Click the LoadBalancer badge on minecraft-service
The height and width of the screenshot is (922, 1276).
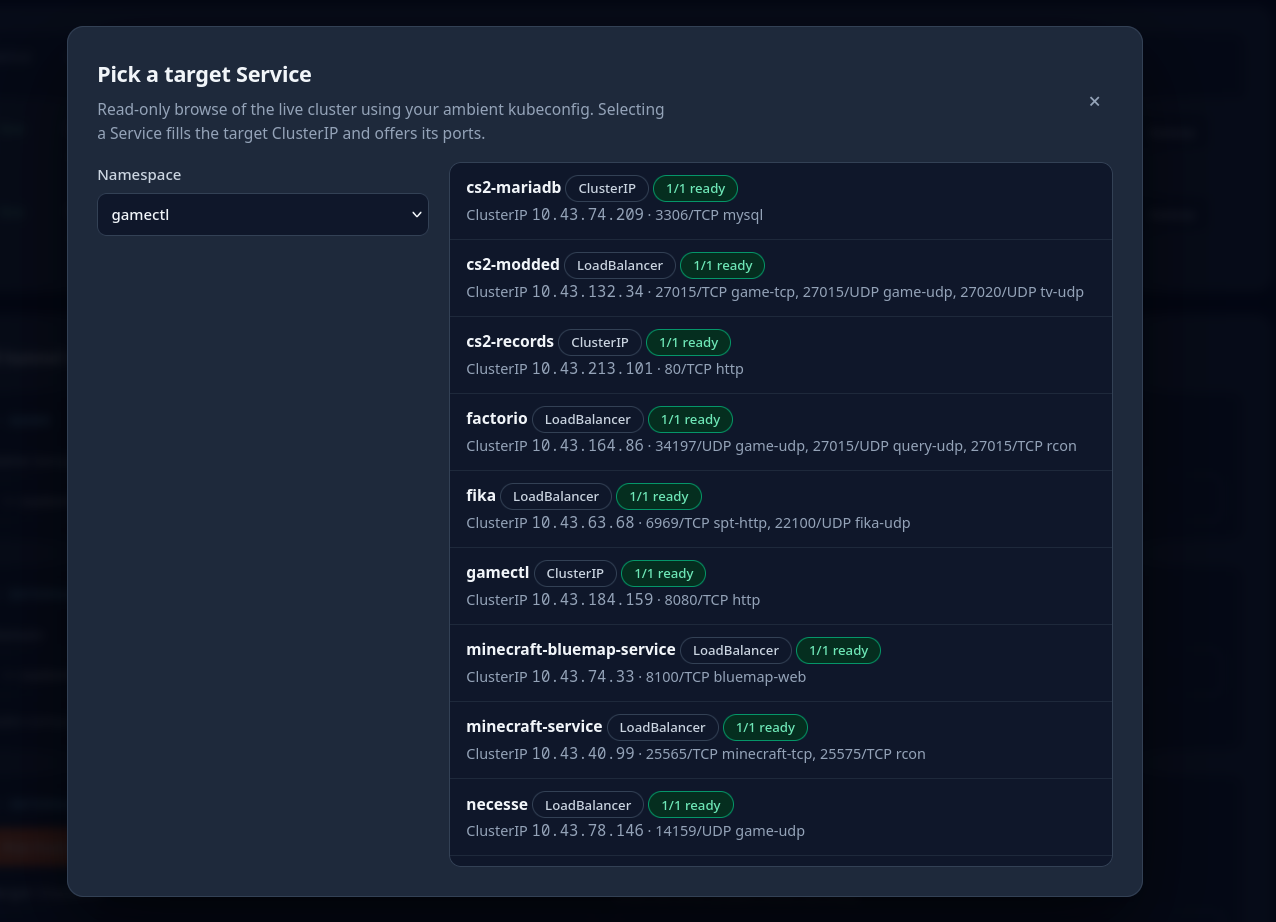(663, 727)
